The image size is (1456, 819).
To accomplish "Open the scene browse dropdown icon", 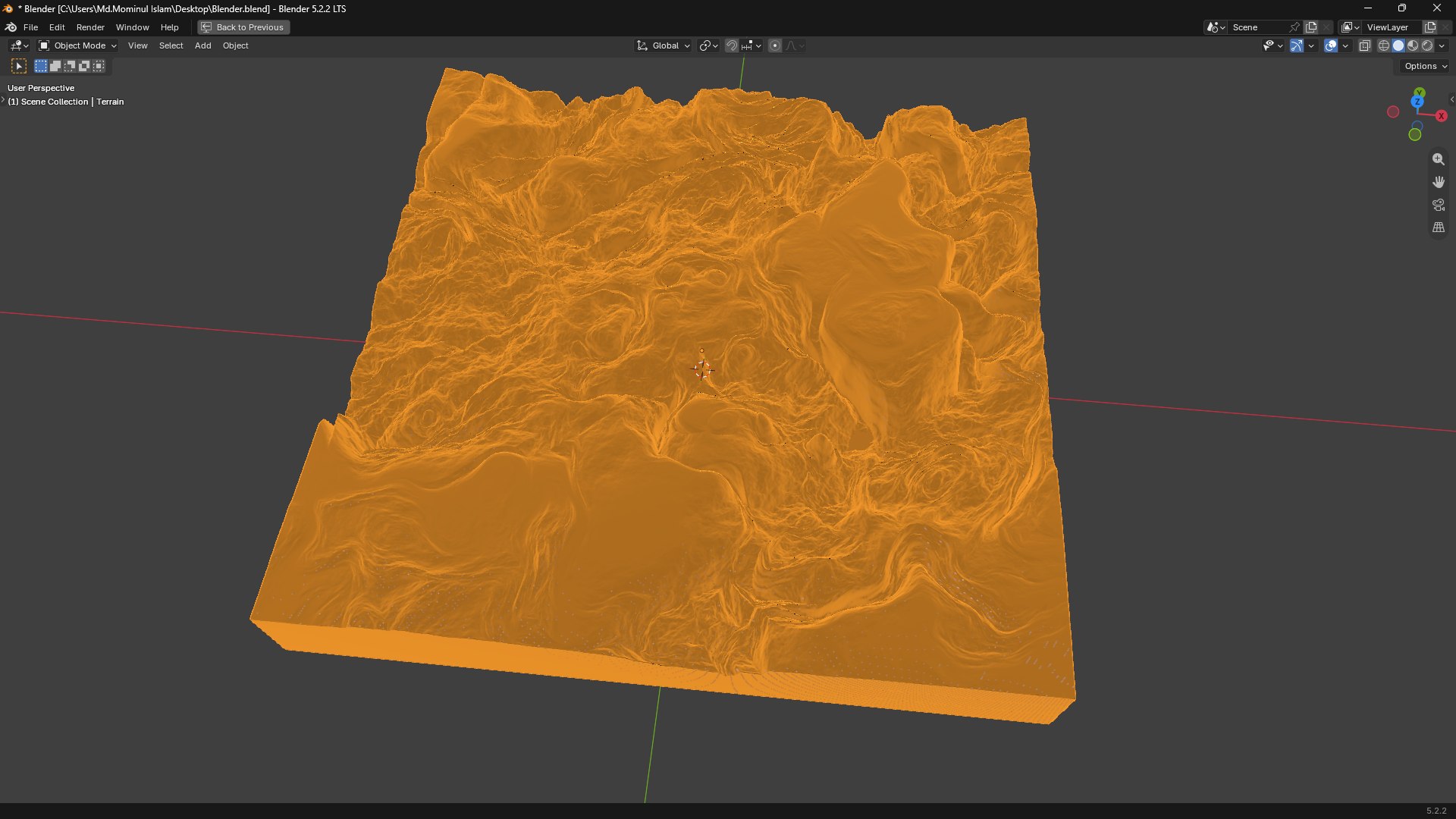I will tap(1216, 27).
